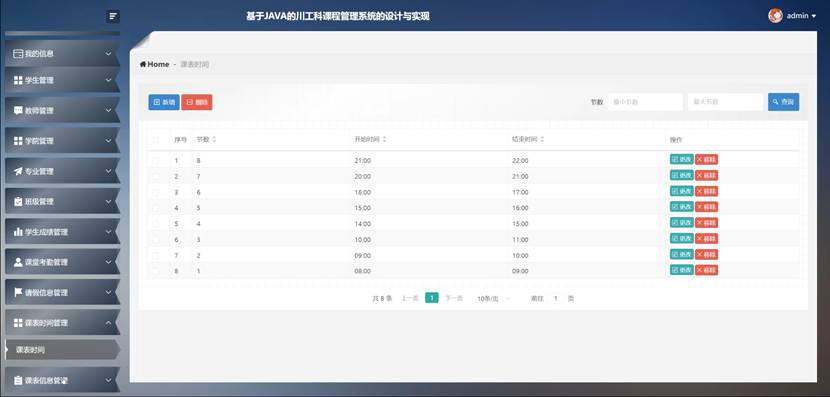
Task: Click the teal edit button for row 5
Action: coord(682,223)
